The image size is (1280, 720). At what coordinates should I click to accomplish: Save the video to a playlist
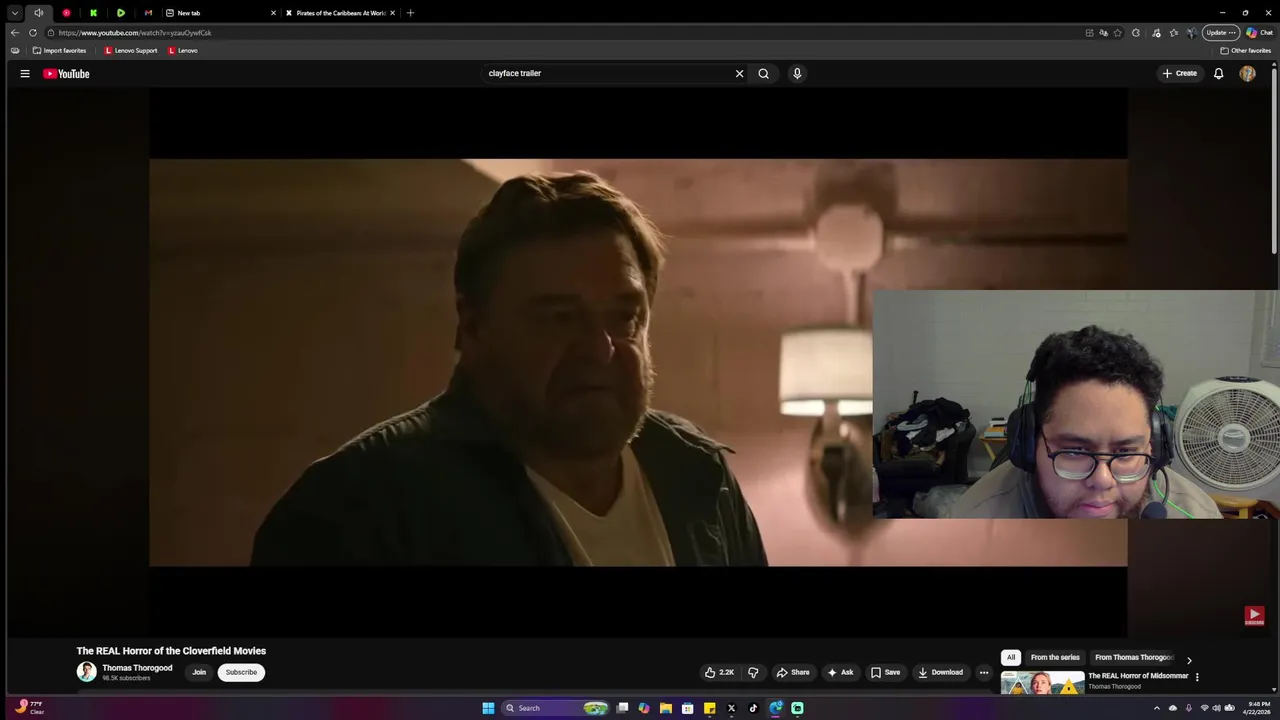tap(885, 672)
